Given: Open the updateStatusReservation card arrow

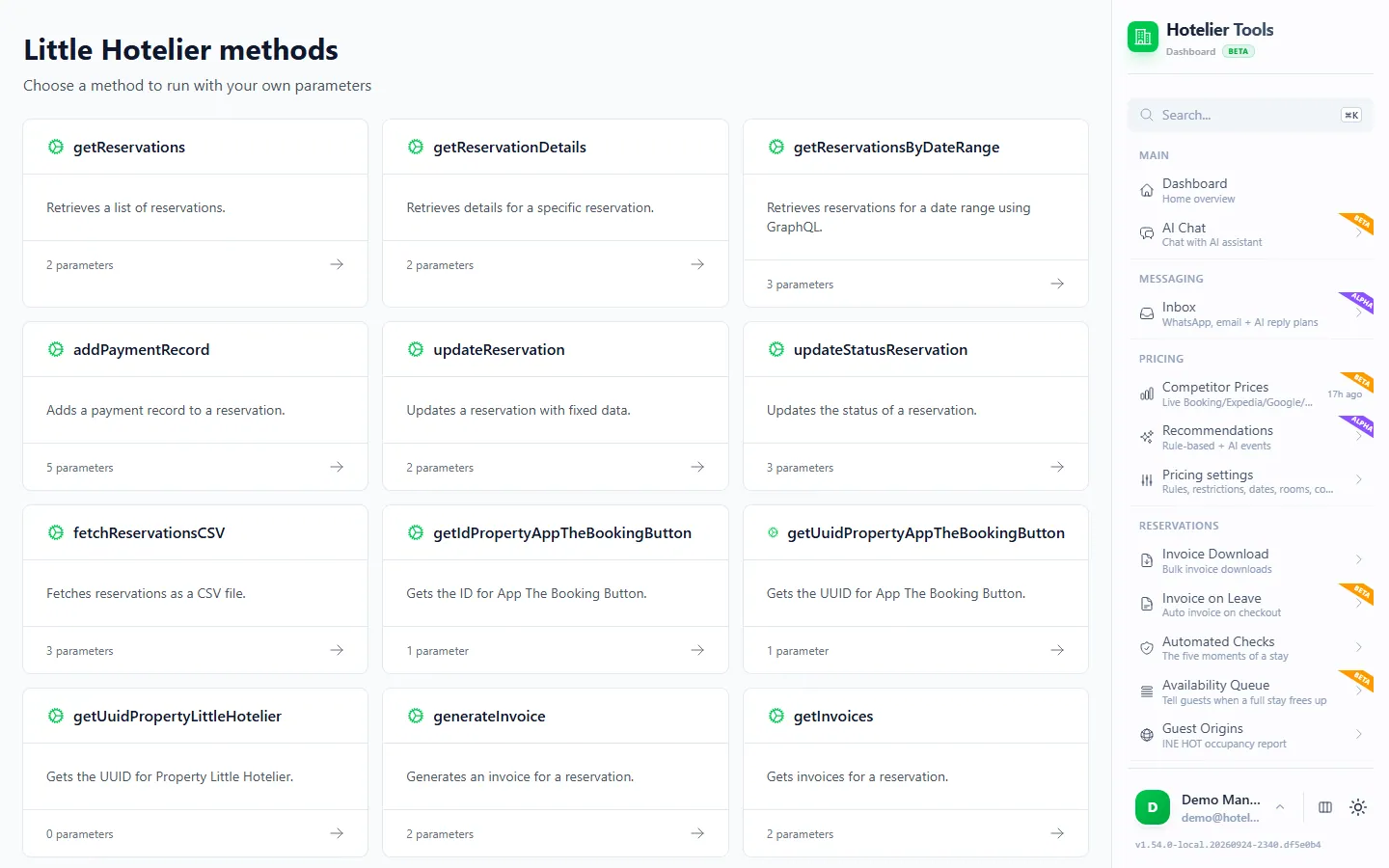Looking at the screenshot, I should [x=1057, y=467].
